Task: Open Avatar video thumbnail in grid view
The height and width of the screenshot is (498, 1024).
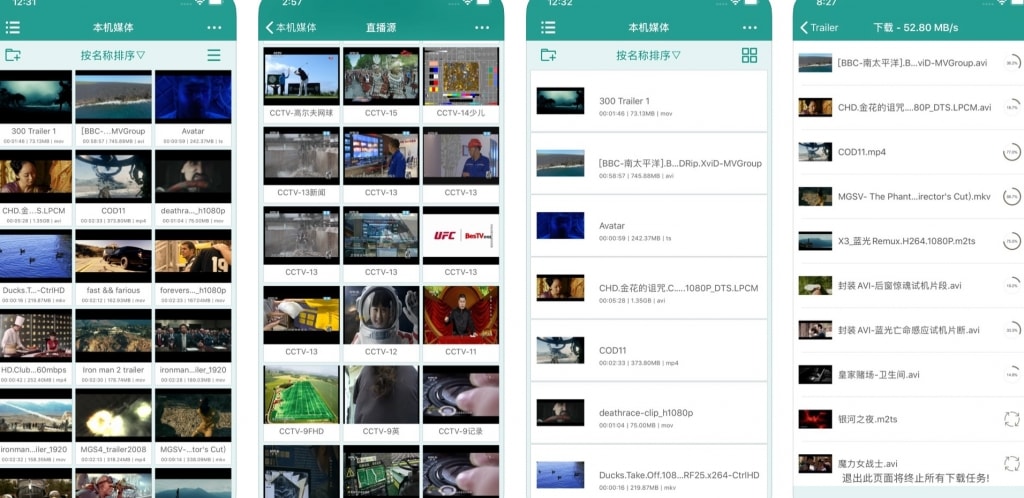Action: tap(193, 97)
